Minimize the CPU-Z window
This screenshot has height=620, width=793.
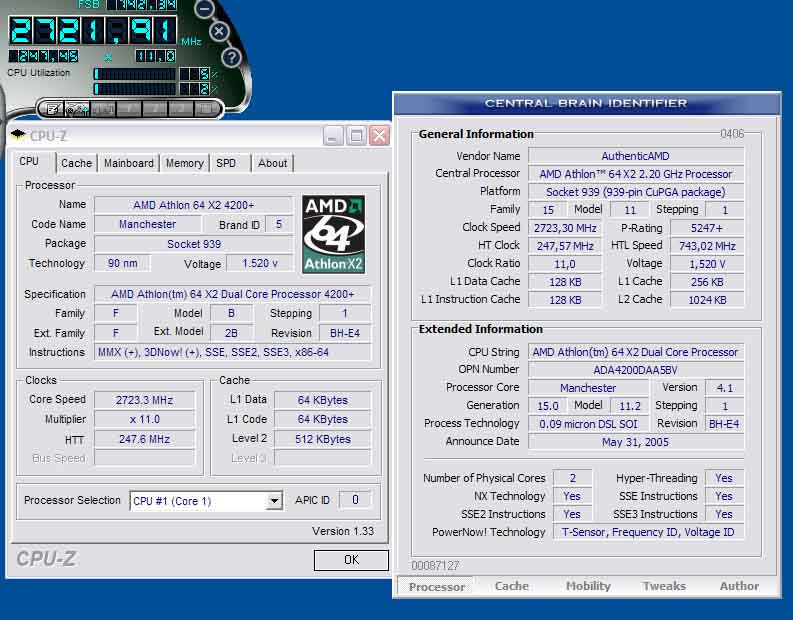[x=333, y=136]
